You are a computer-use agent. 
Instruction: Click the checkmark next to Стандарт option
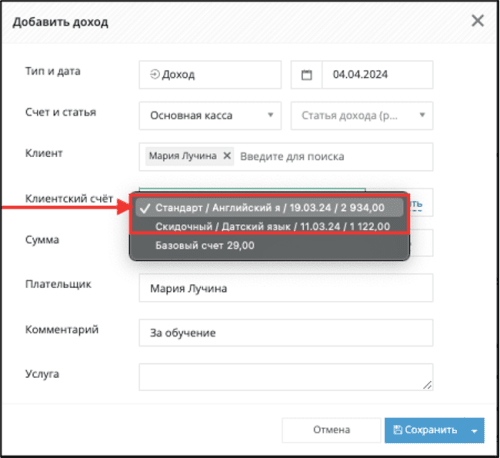click(x=145, y=208)
